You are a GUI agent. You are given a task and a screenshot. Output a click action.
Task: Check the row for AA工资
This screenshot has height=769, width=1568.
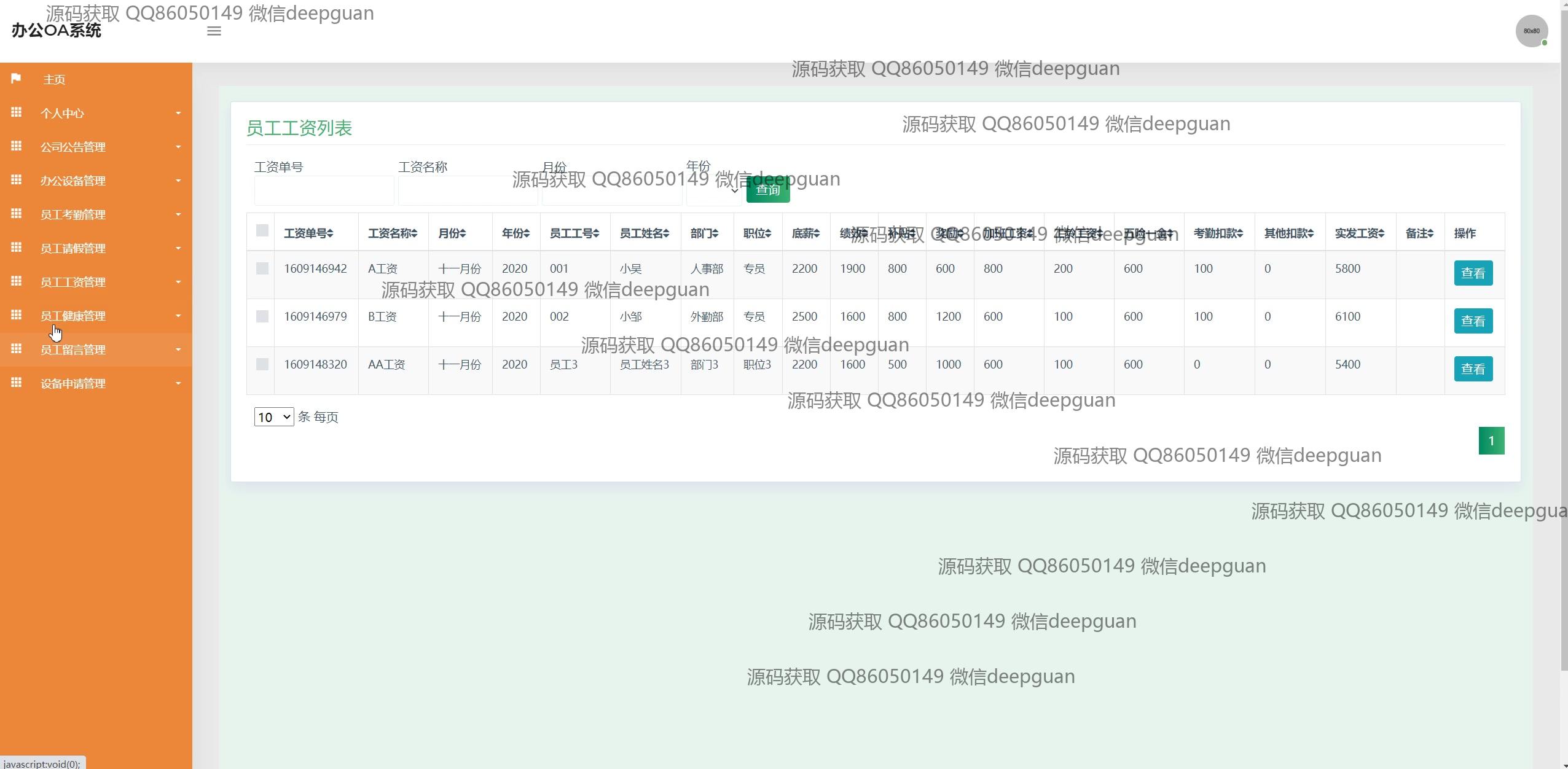click(x=262, y=364)
